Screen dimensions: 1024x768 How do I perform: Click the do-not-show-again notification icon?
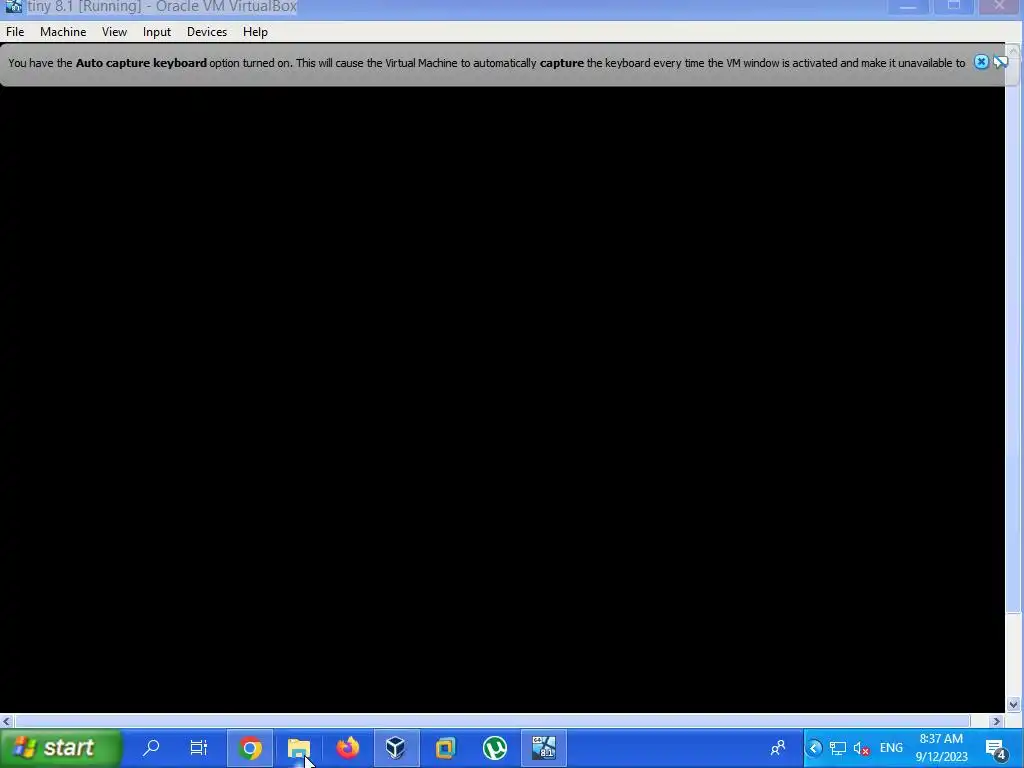pos(1000,62)
